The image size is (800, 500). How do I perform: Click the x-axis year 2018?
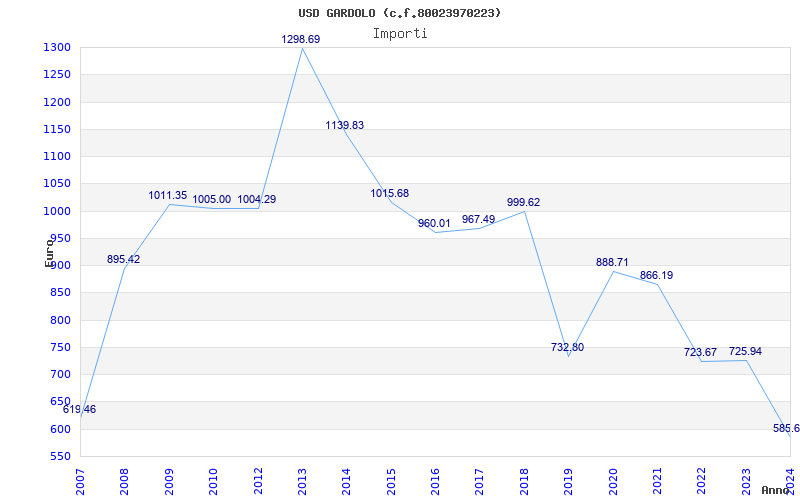click(524, 482)
